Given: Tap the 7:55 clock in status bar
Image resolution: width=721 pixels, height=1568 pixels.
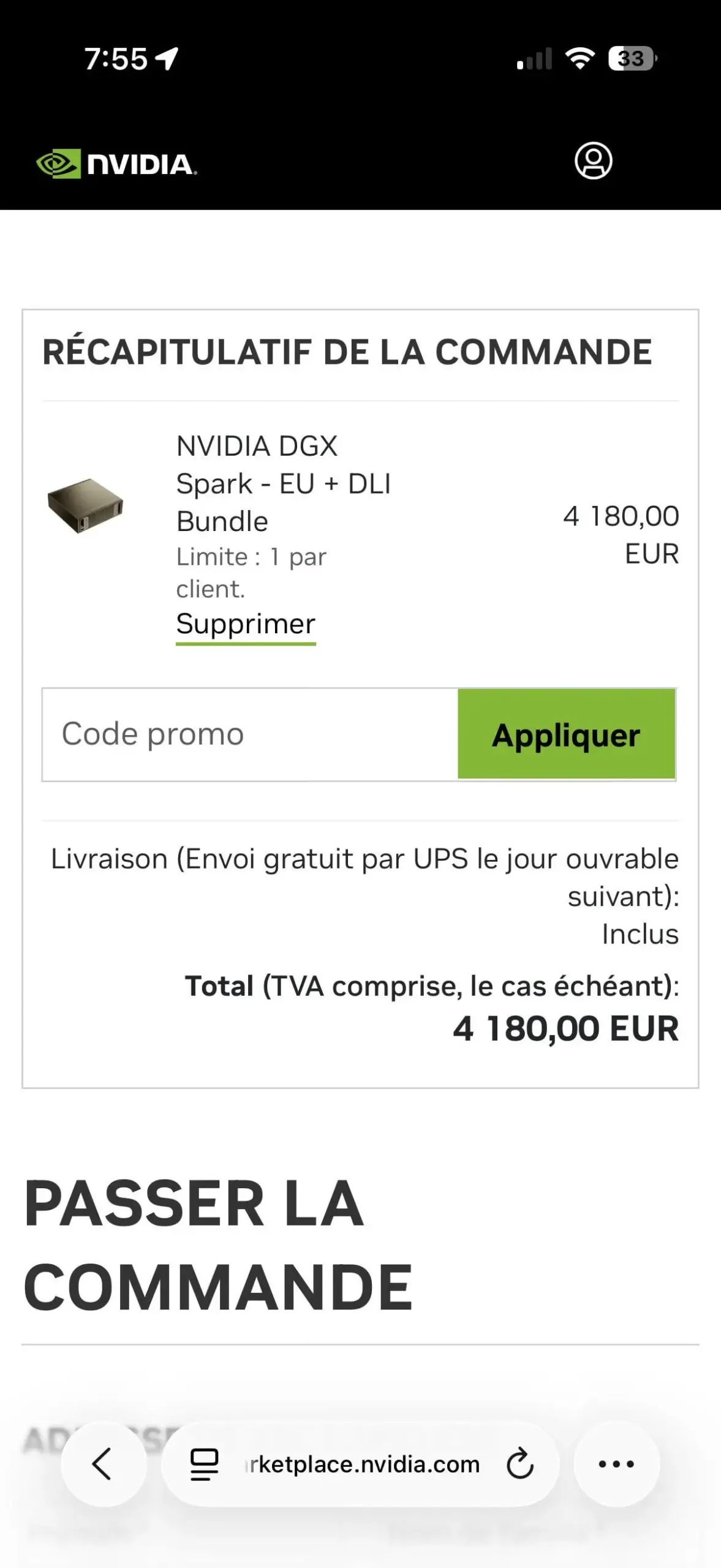Looking at the screenshot, I should [x=116, y=59].
